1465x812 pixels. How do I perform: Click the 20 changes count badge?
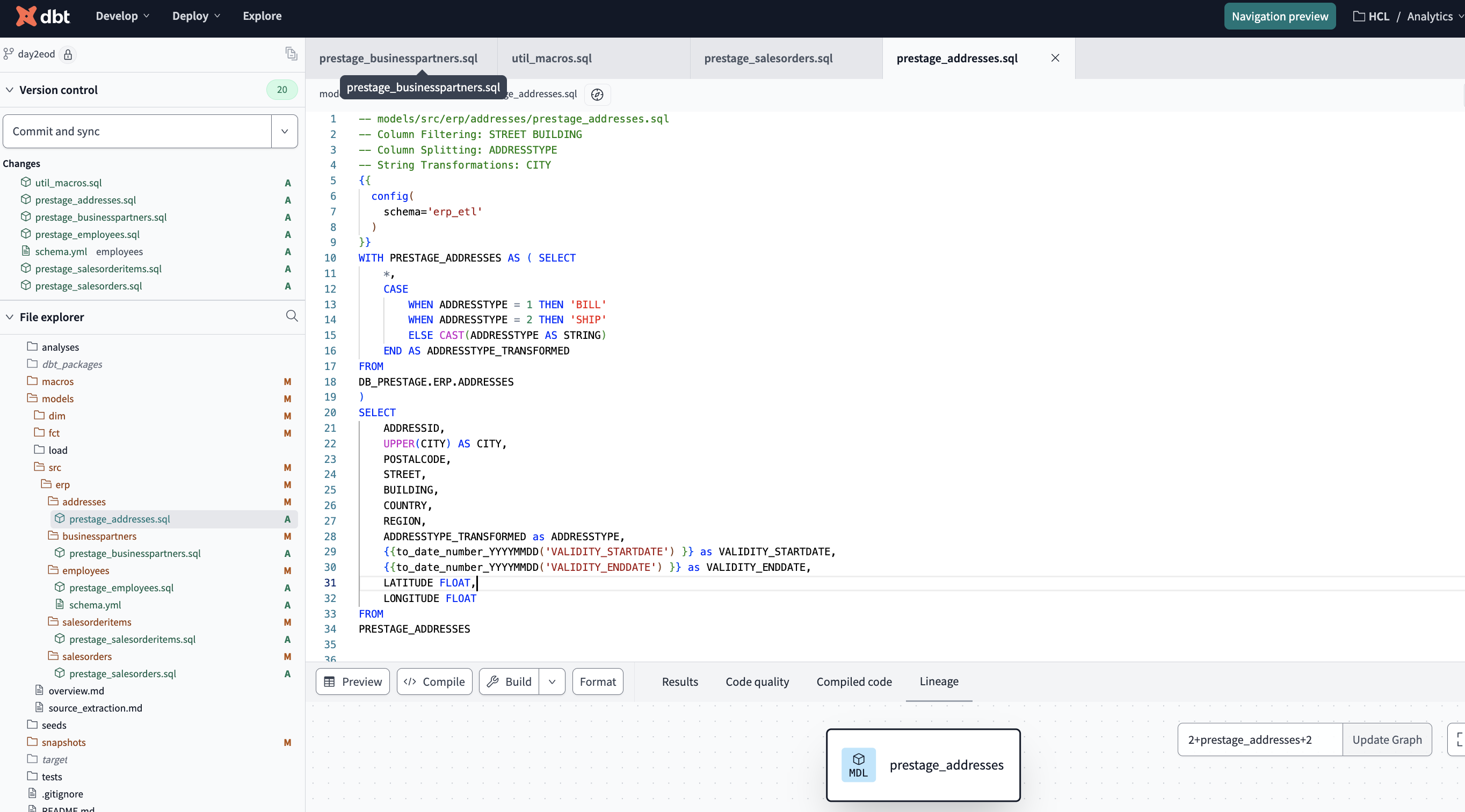click(x=282, y=89)
